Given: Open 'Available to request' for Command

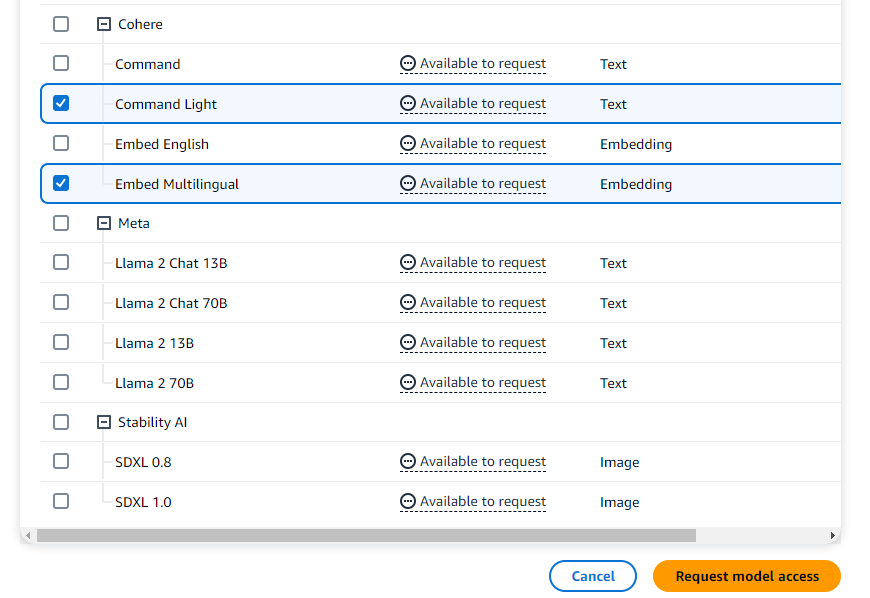Looking at the screenshot, I should point(483,64).
